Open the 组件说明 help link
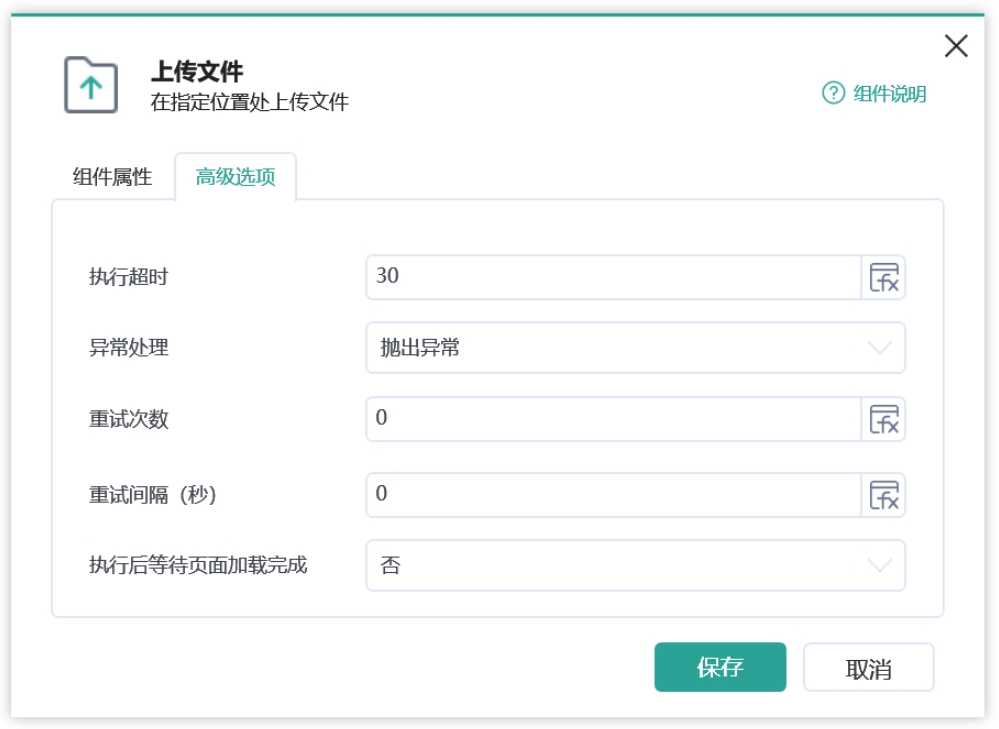Image resolution: width=999 pixels, height=729 pixels. pos(889,94)
